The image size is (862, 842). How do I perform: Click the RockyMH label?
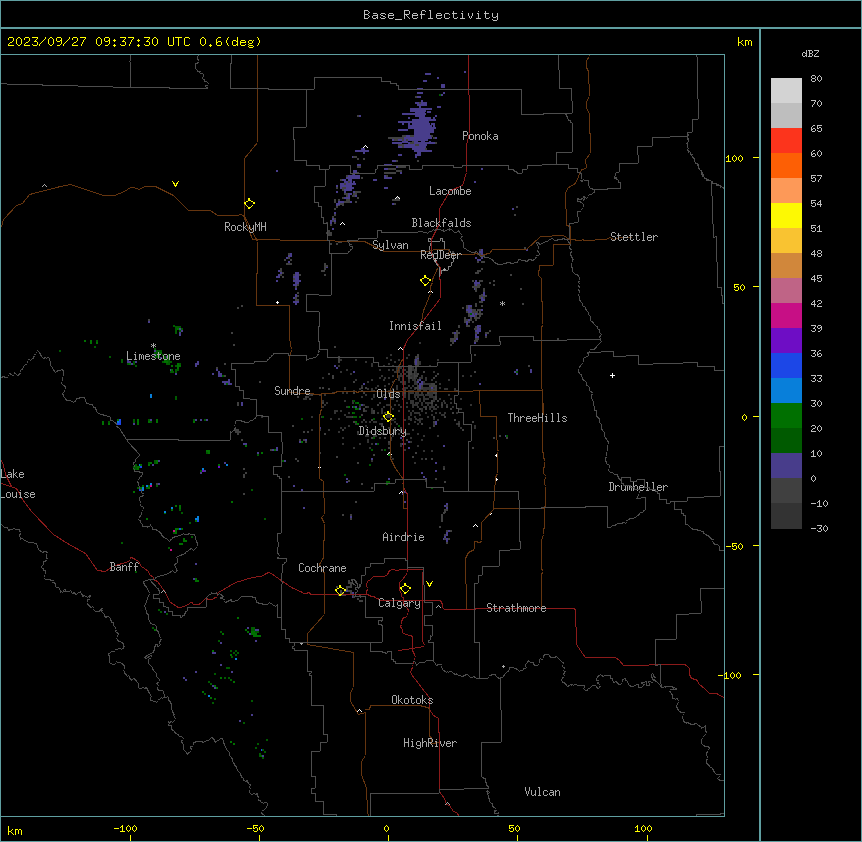coord(245,227)
